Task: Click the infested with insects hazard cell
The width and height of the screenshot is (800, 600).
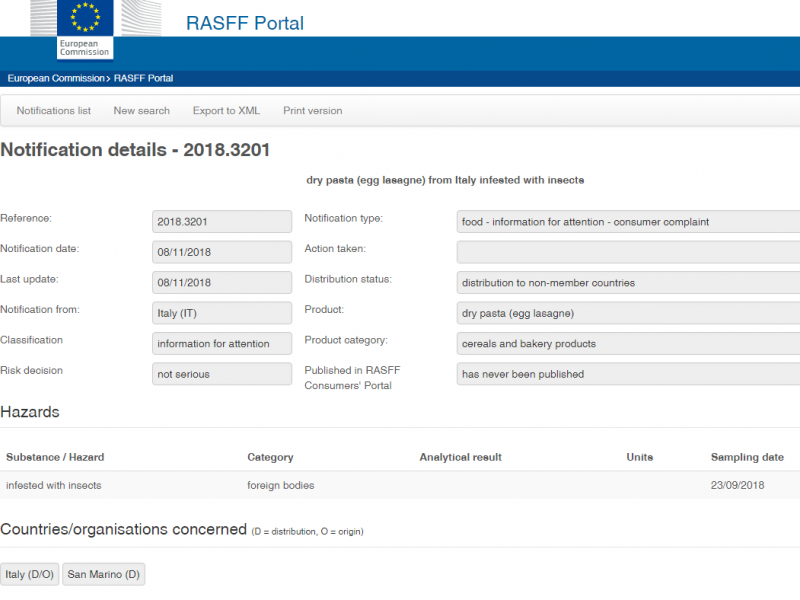Action: (x=54, y=485)
